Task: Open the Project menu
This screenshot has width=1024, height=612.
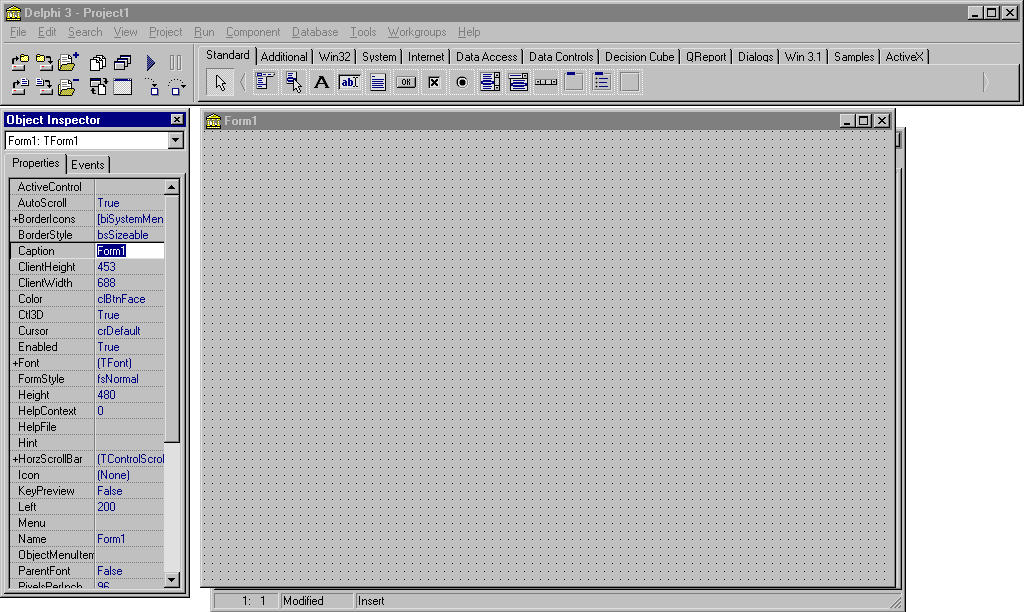Action: (165, 32)
